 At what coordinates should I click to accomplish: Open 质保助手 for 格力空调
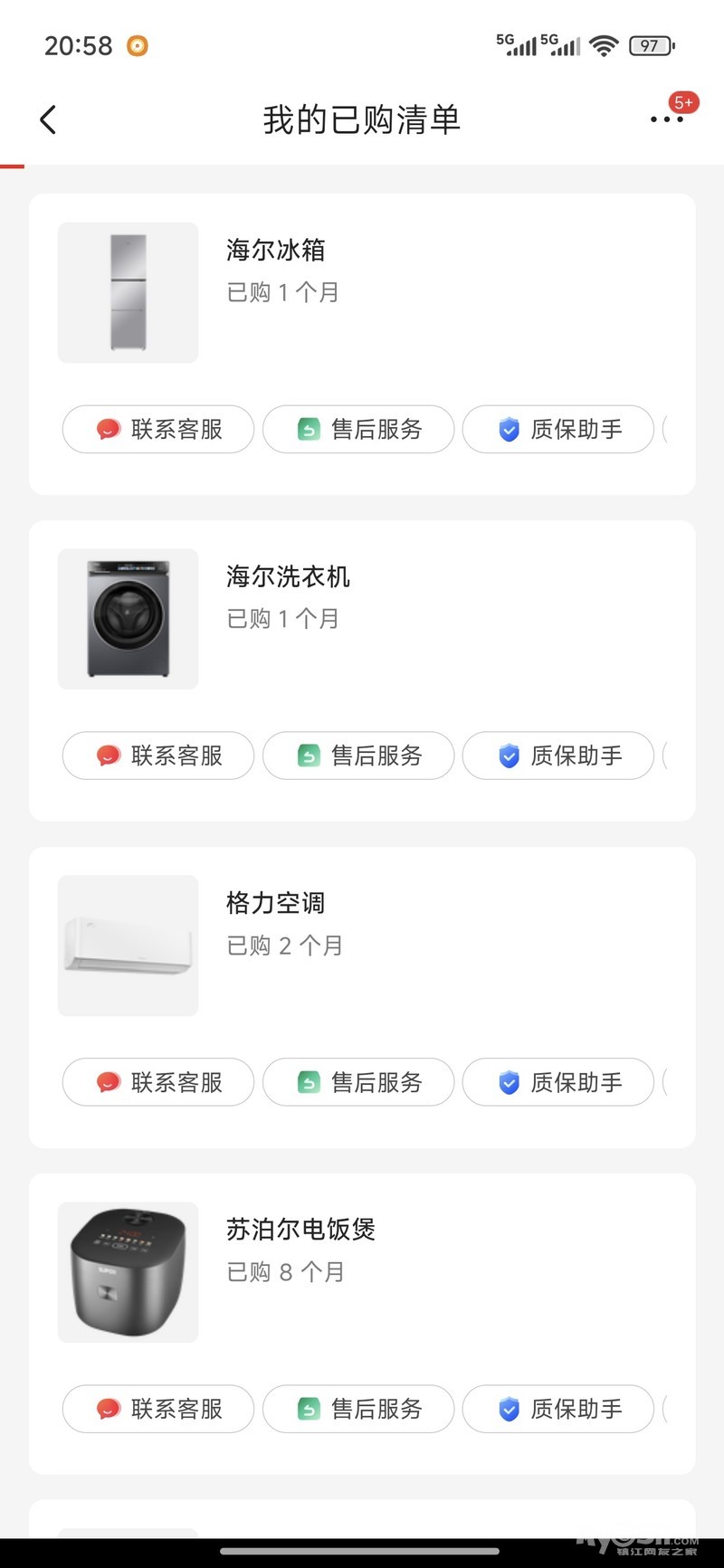[558, 1082]
